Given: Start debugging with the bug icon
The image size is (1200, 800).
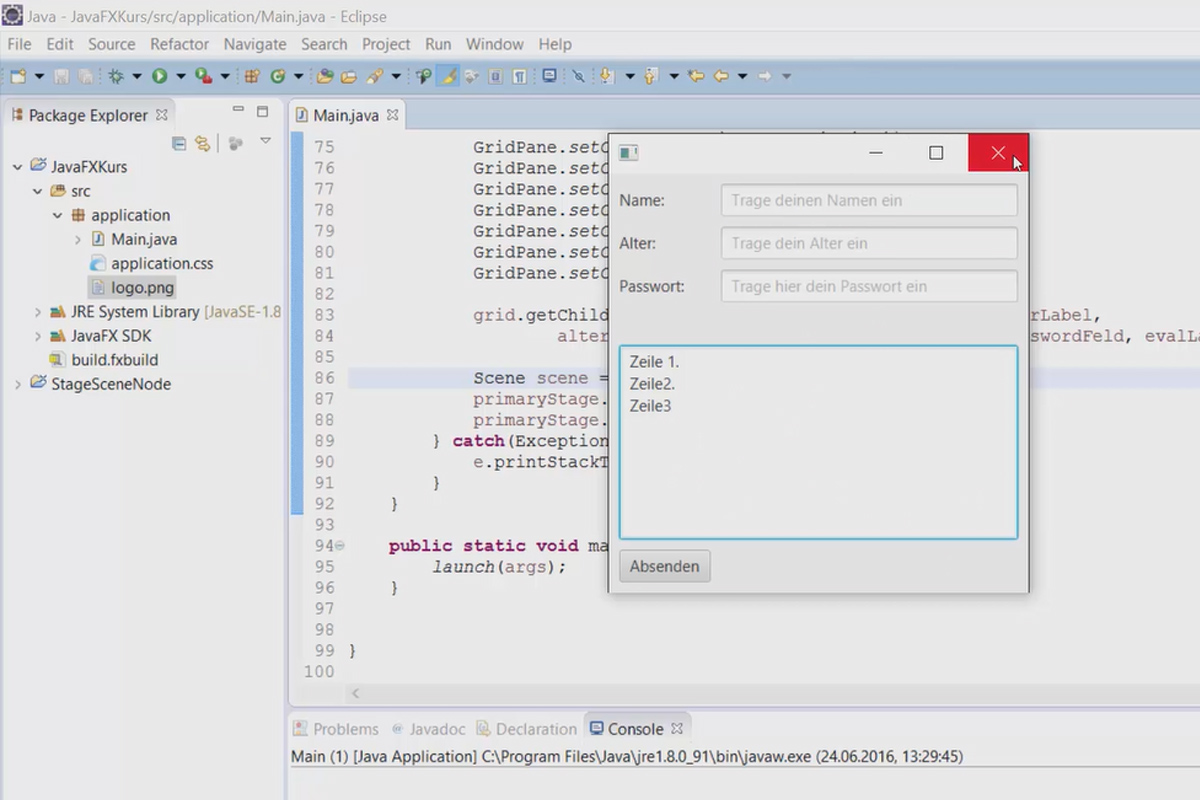Looking at the screenshot, I should pos(115,76).
